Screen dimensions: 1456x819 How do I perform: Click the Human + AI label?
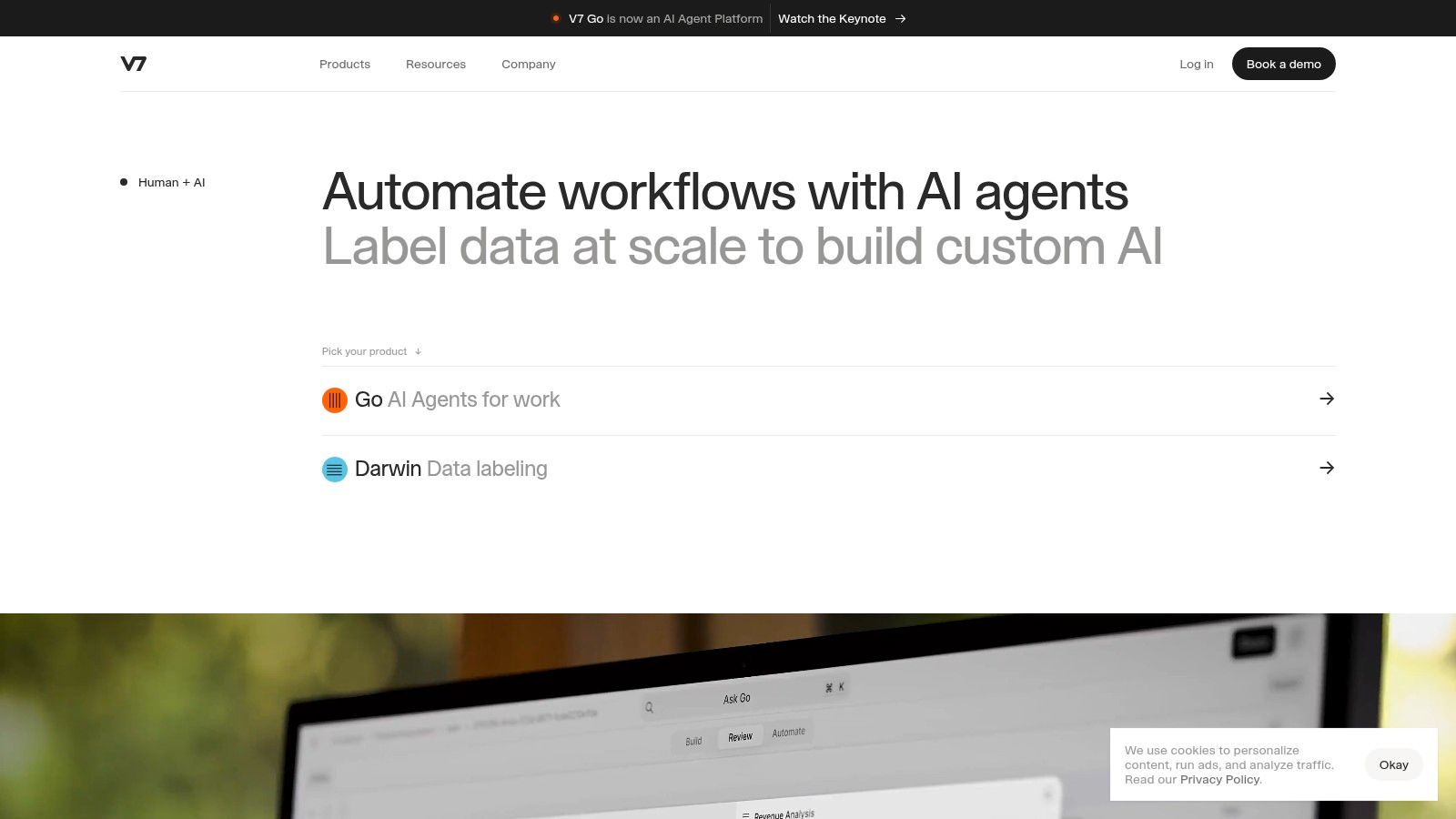(x=171, y=182)
